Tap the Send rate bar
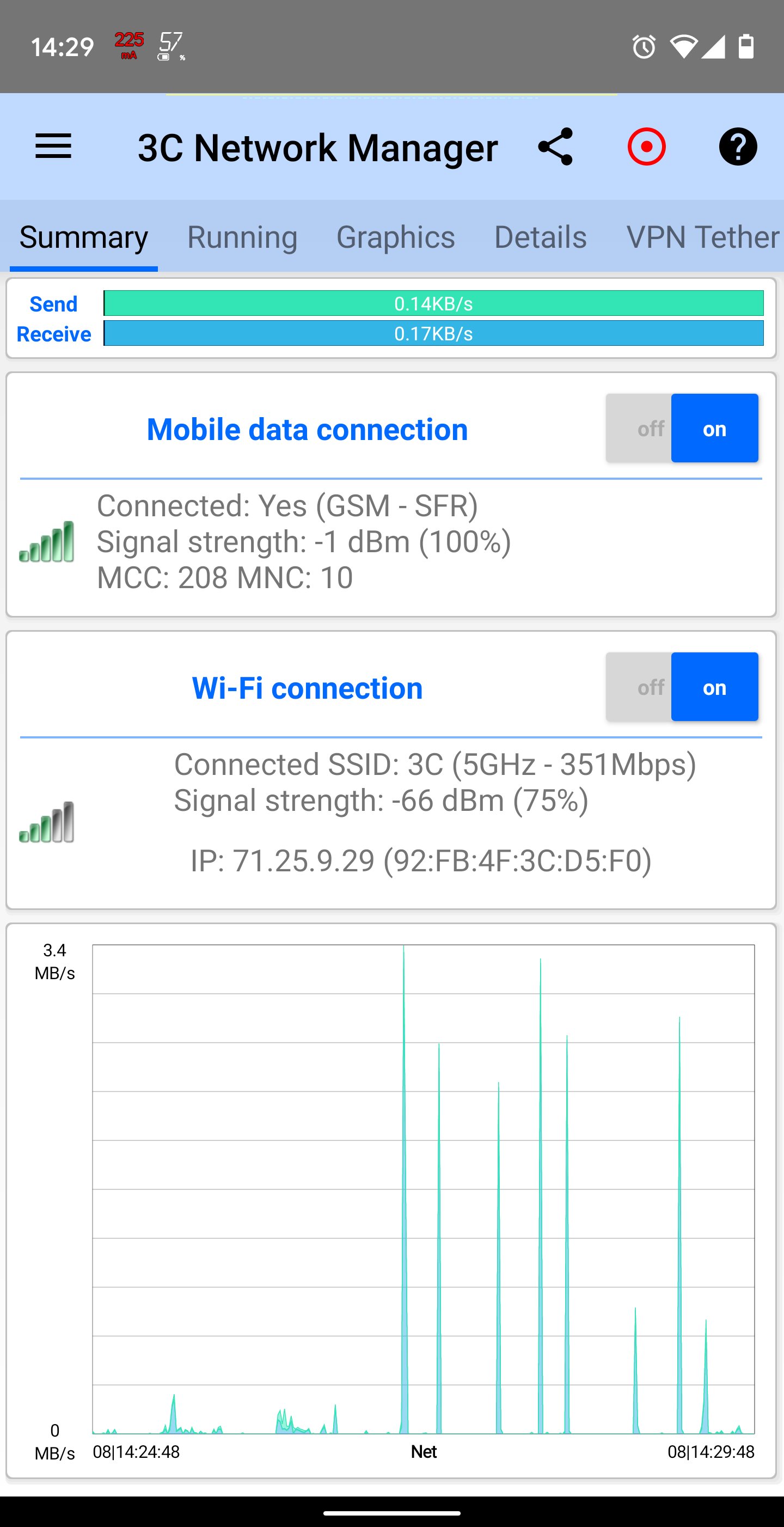The height and width of the screenshot is (1527, 784). coord(433,303)
